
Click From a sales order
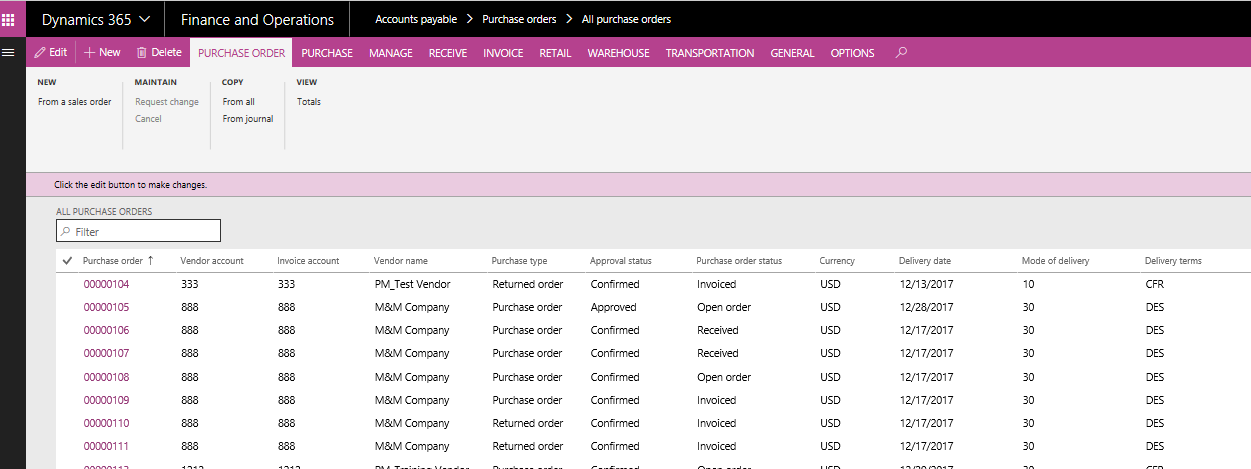click(74, 102)
